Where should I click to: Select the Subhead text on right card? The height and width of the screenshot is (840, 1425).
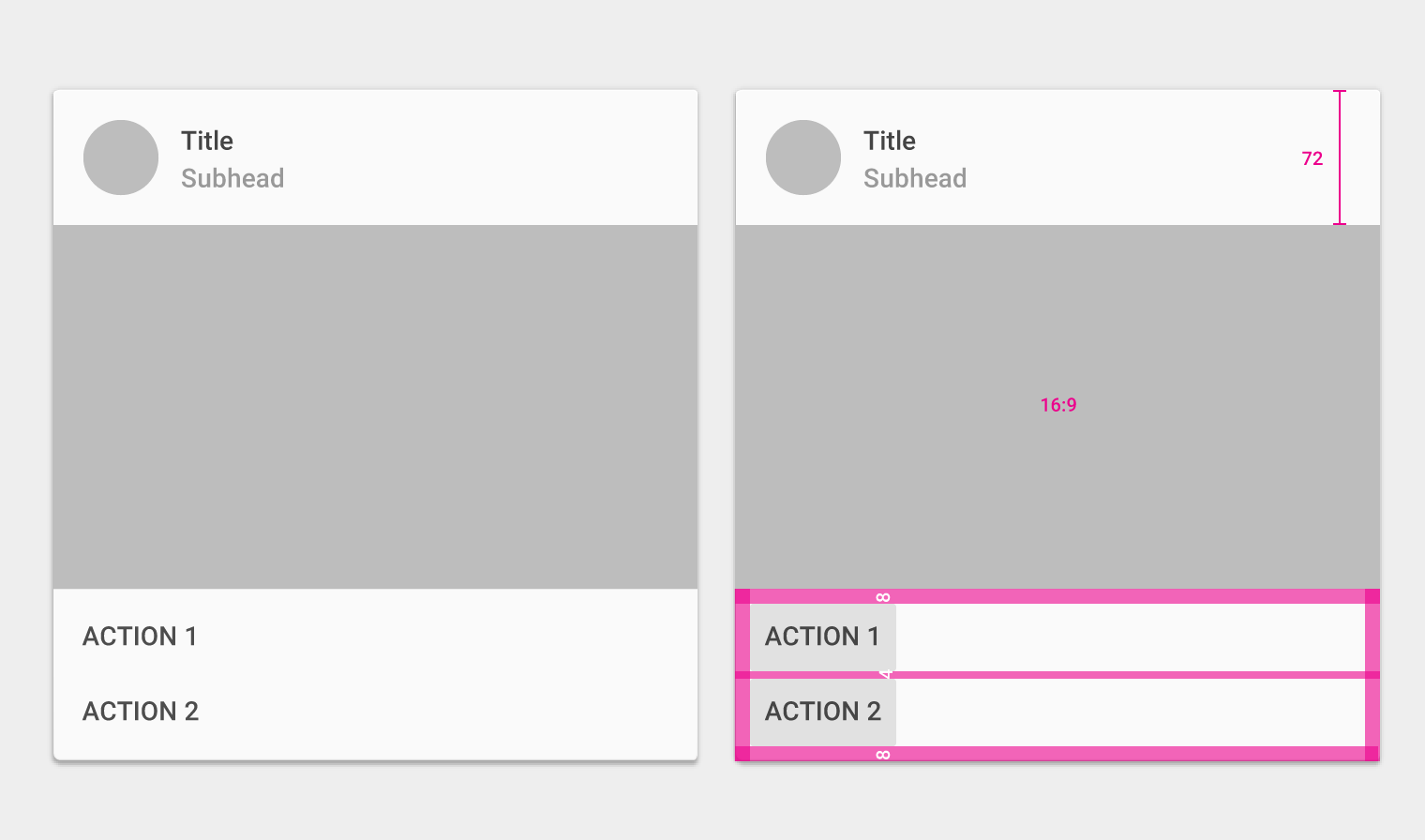[x=915, y=178]
